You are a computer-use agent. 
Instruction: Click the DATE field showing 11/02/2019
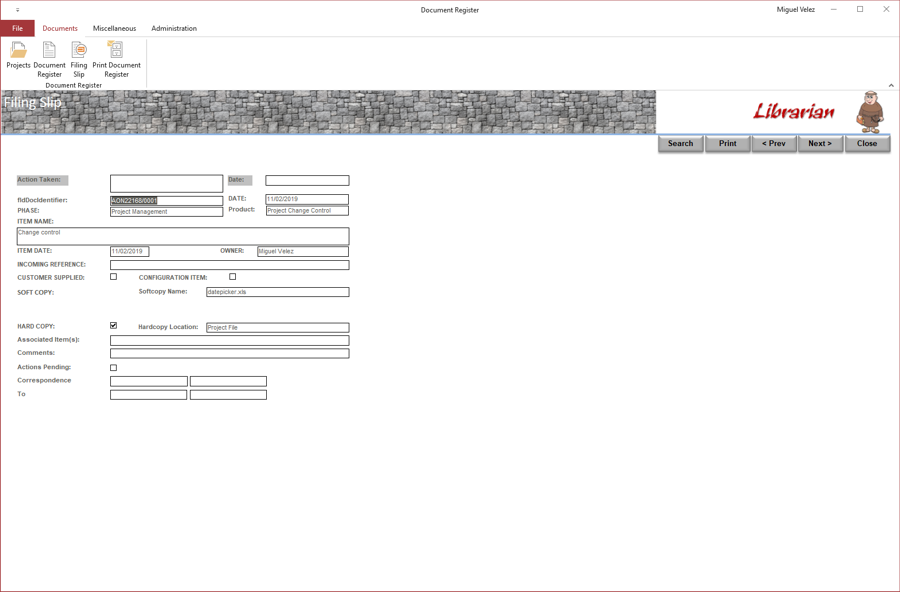pyautogui.click(x=307, y=199)
